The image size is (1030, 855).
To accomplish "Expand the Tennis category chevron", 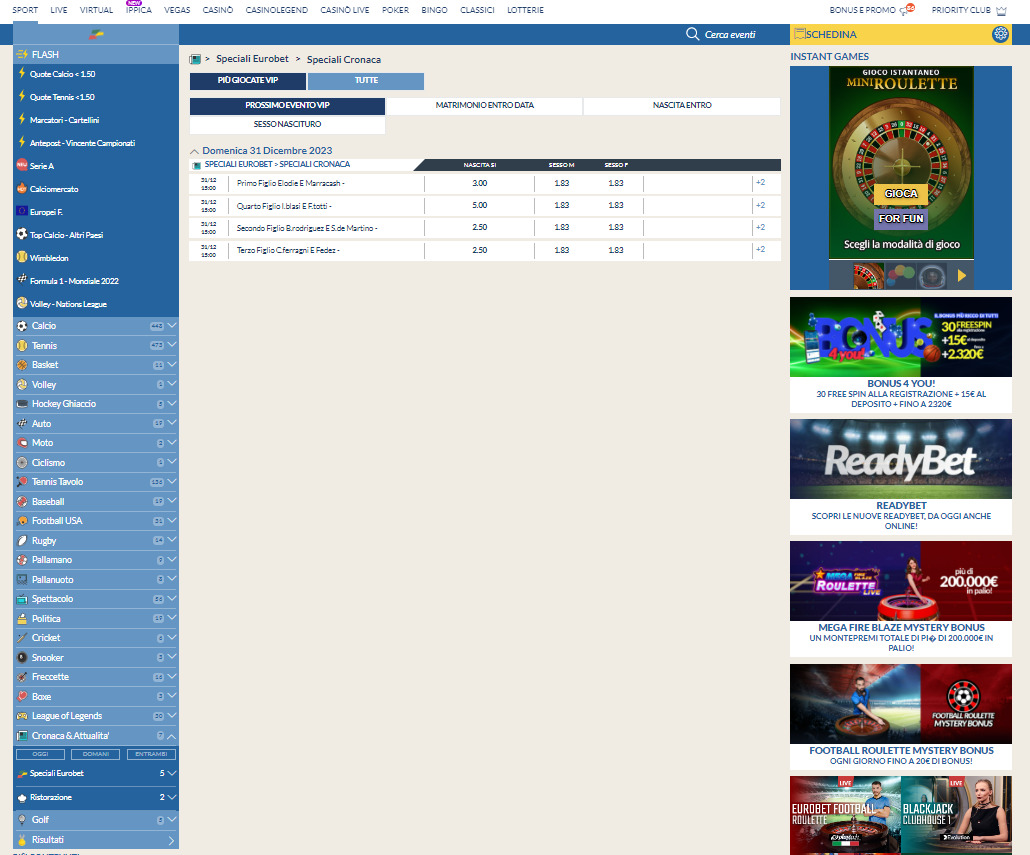I will (x=171, y=345).
